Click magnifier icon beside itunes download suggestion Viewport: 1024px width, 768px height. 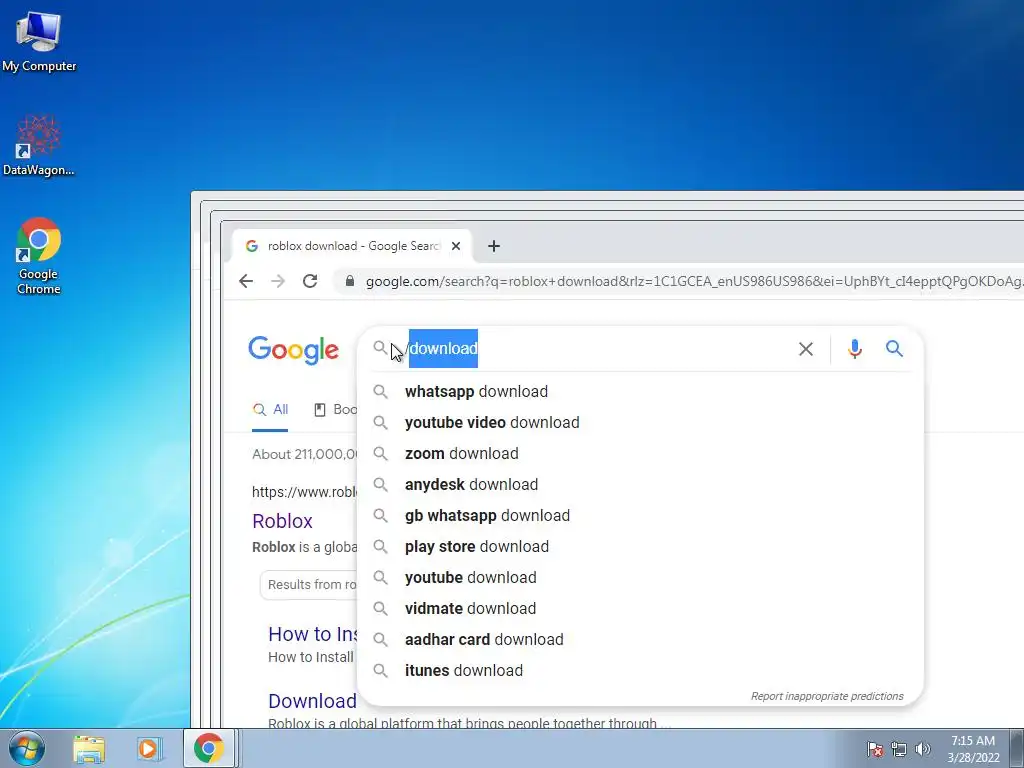(380, 671)
